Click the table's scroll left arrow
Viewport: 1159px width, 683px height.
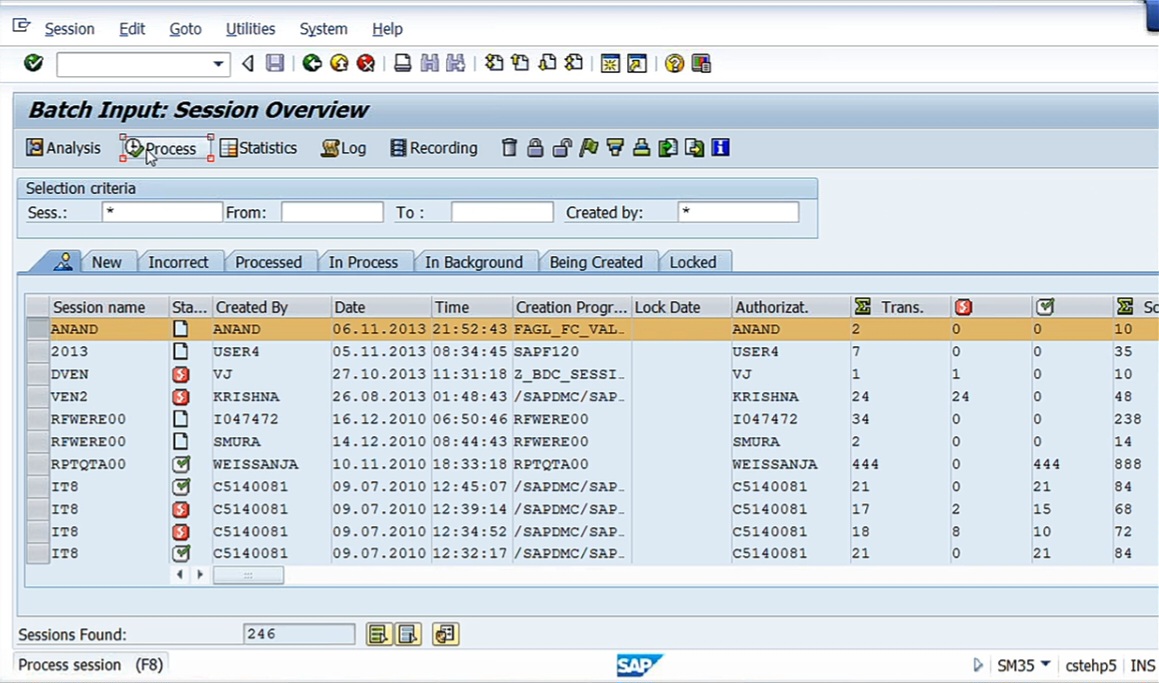pyautogui.click(x=180, y=574)
